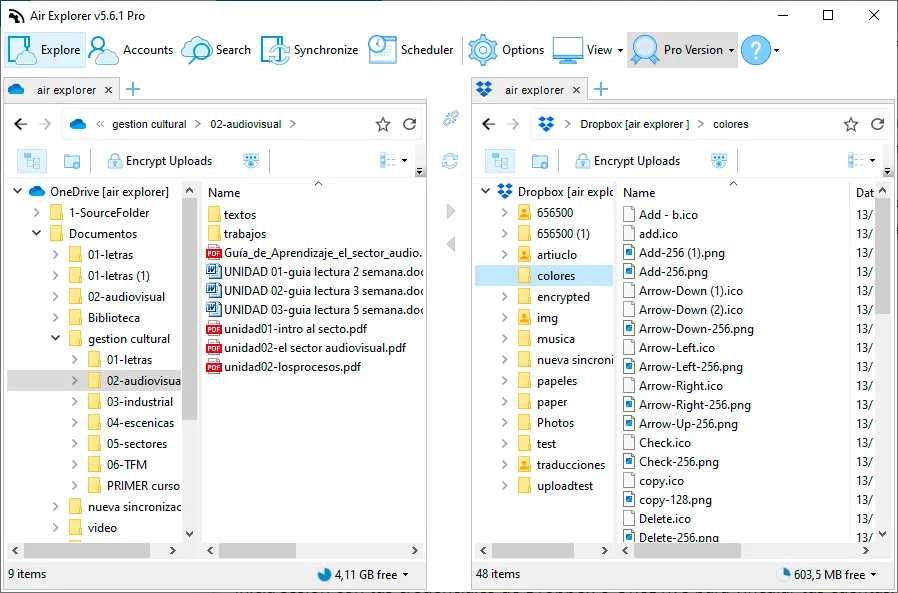The height and width of the screenshot is (593, 898).
Task: Open the Pro Version dropdown
Action: click(682, 50)
